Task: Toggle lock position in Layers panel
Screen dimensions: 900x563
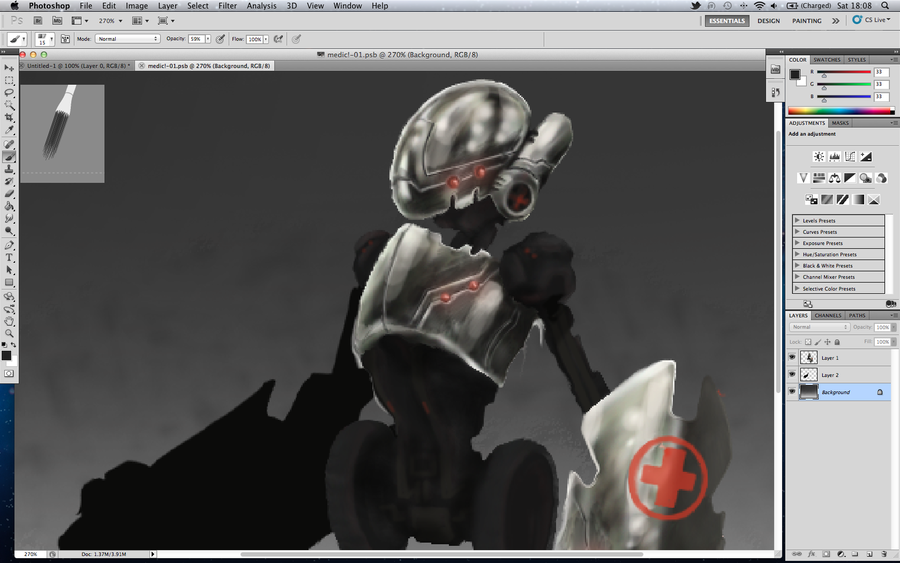Action: tap(827, 342)
